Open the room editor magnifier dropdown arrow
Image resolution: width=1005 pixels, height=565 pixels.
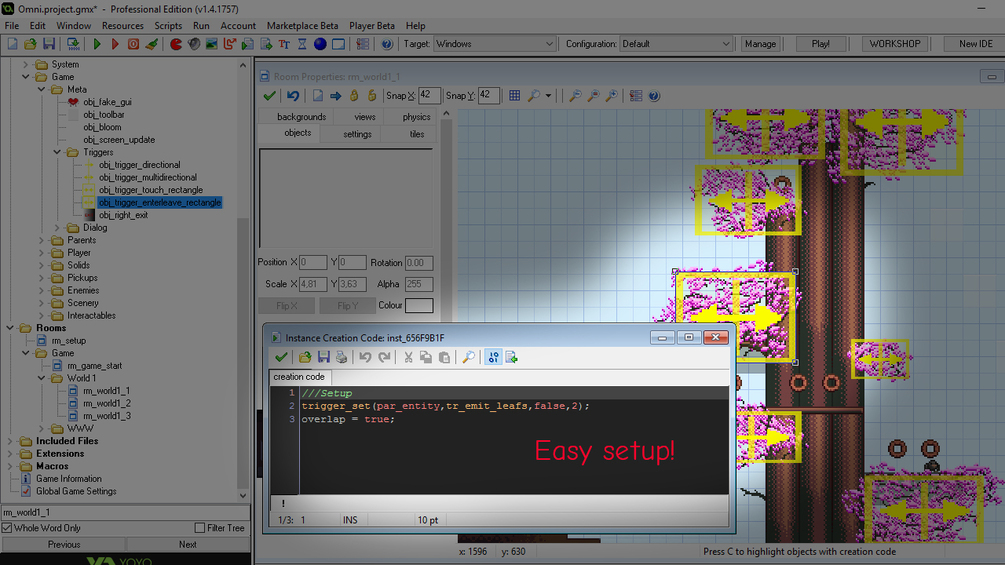[548, 96]
